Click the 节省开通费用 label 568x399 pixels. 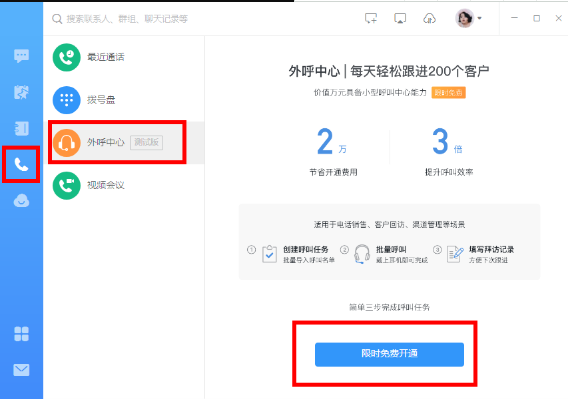[333, 172]
